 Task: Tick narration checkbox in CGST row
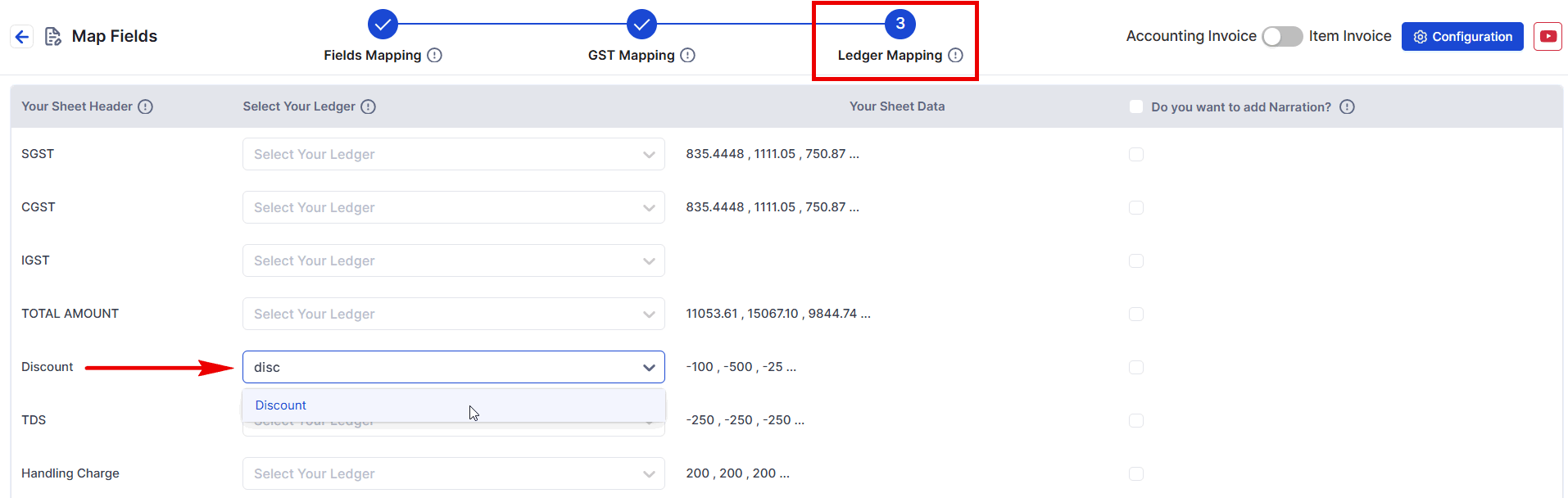[1136, 207]
